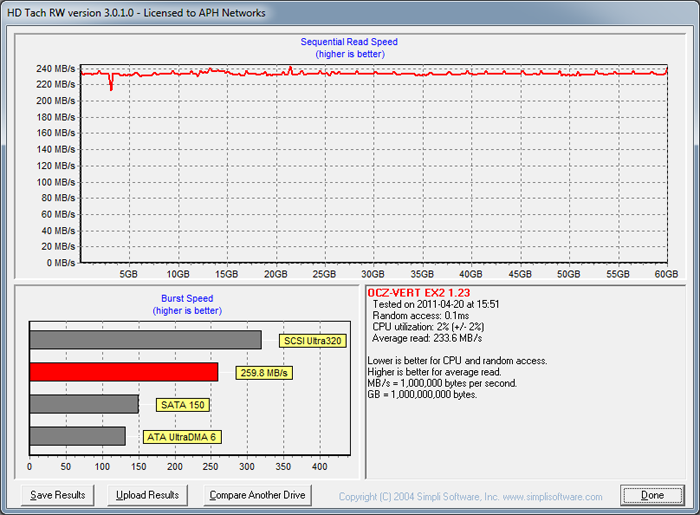Close the dialog with Done
The height and width of the screenshot is (515, 700).
click(x=652, y=495)
